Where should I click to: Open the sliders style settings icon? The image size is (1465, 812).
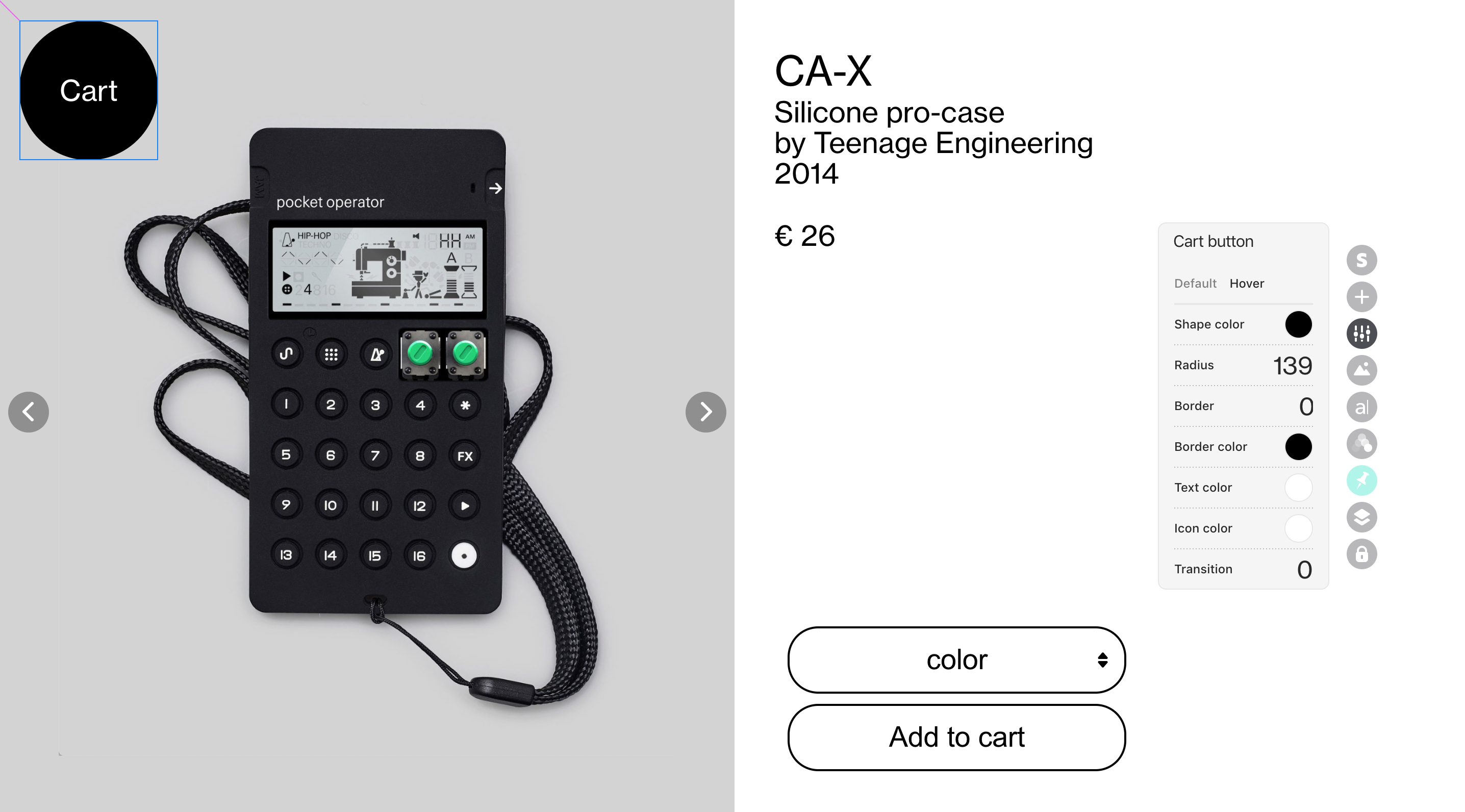(1361, 333)
